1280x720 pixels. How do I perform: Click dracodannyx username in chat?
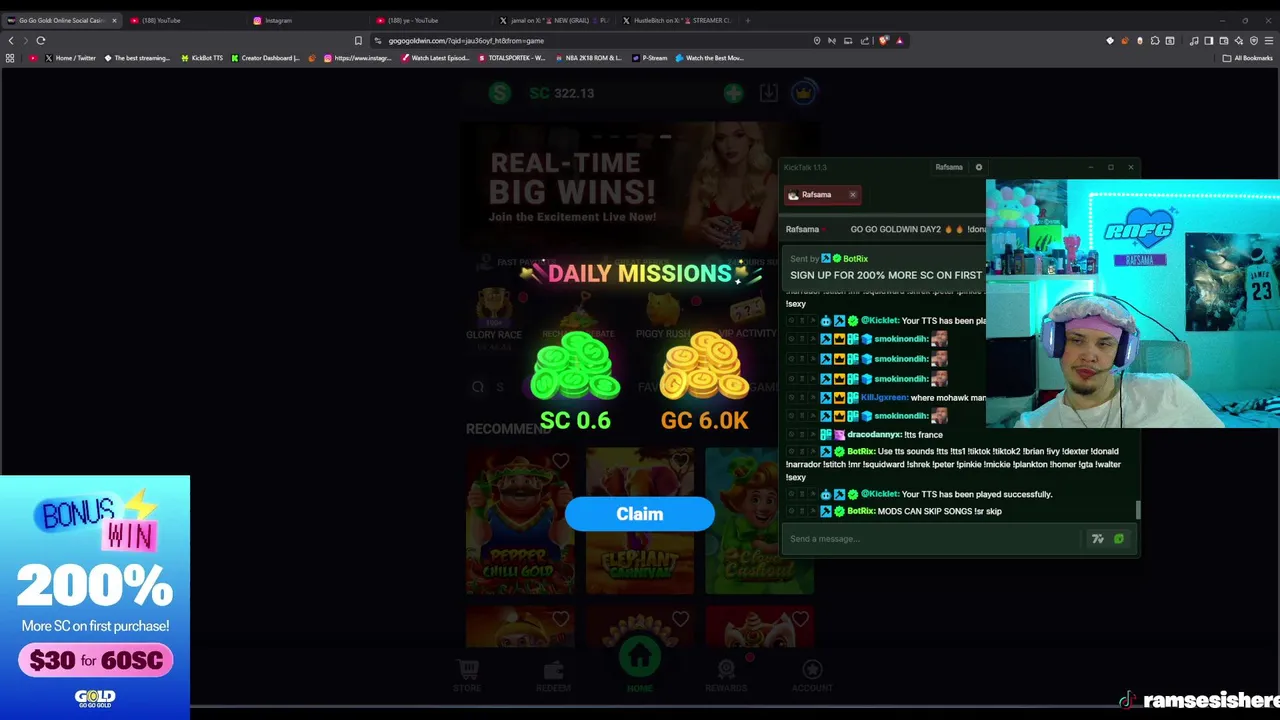pos(873,435)
